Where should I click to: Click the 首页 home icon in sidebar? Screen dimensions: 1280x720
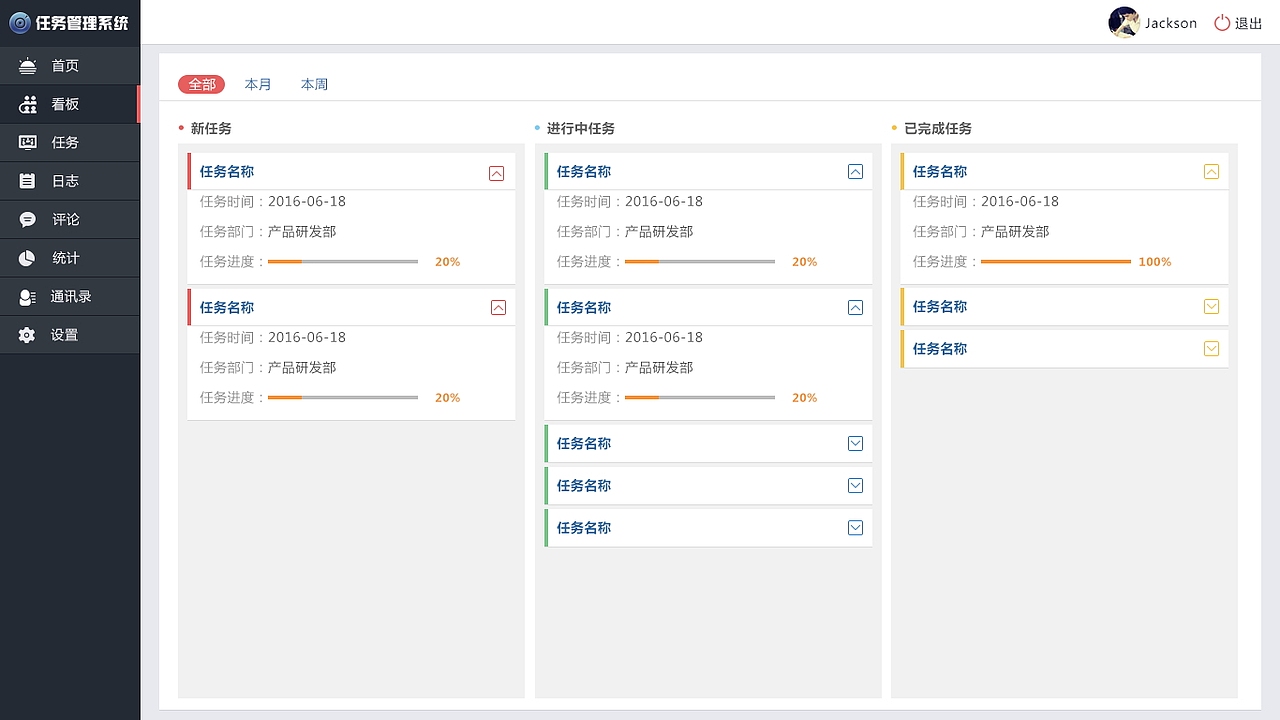coord(28,66)
